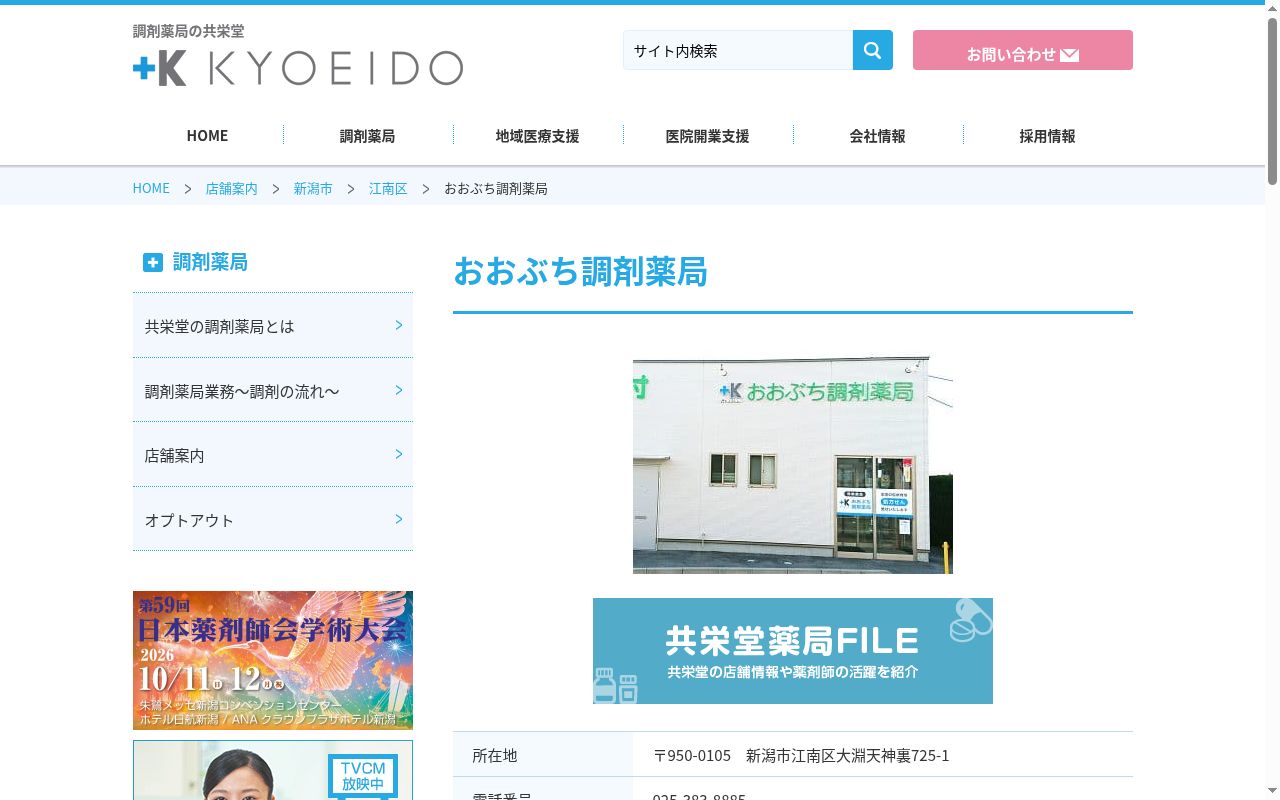Click the 江南区 breadcrumb link
The width and height of the screenshot is (1280, 800).
pos(388,188)
